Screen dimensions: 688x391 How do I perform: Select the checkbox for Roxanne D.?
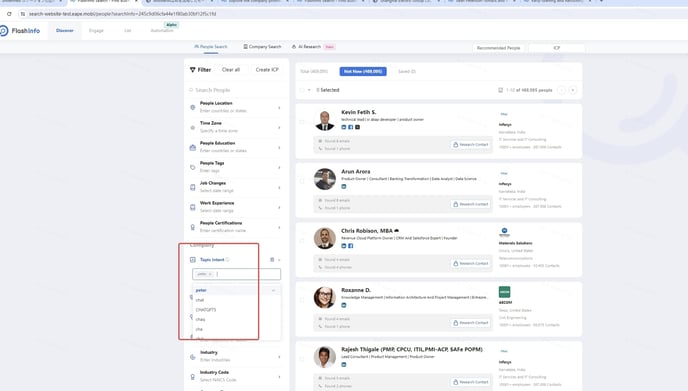302,300
